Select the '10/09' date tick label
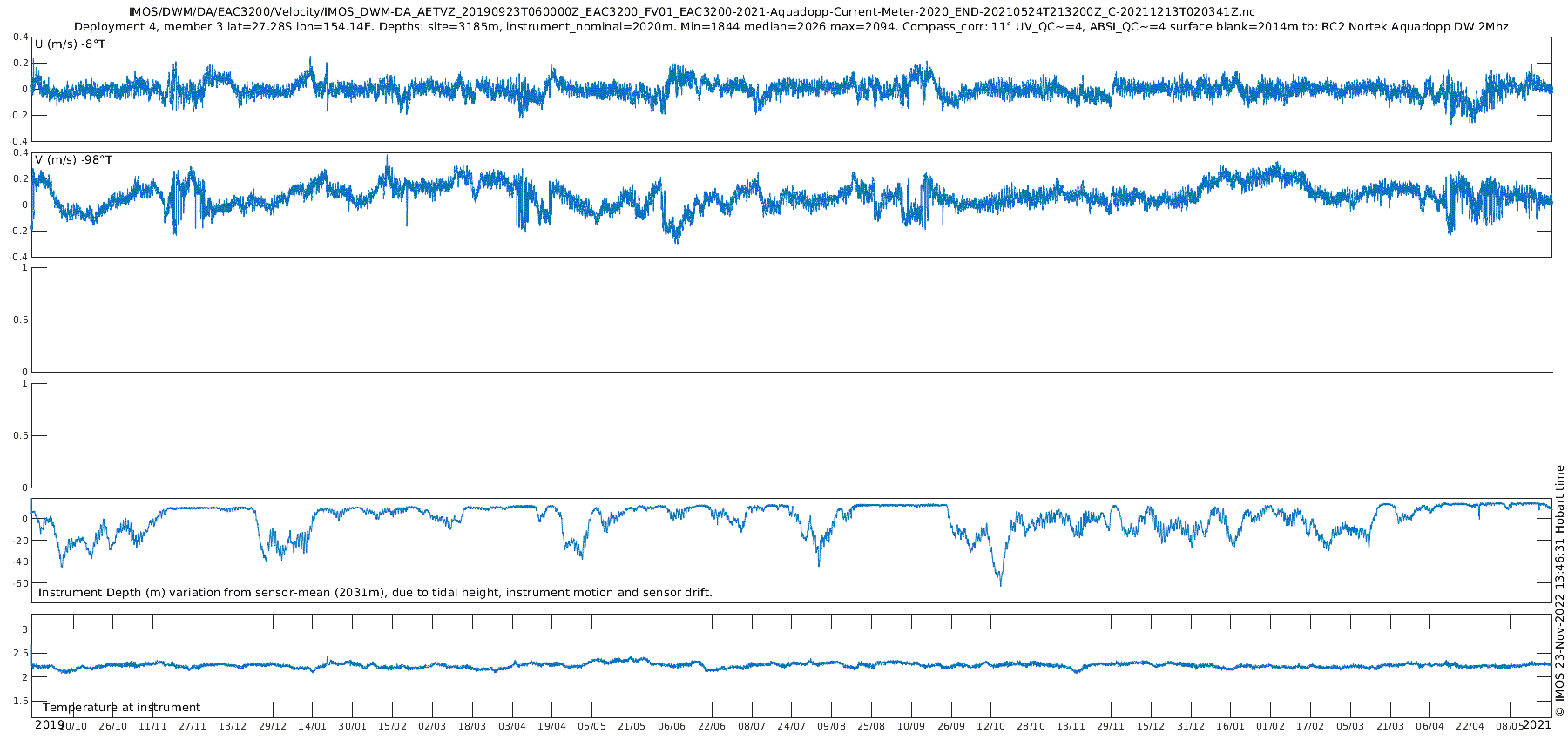Screen dimensions: 1568x740 [911, 726]
